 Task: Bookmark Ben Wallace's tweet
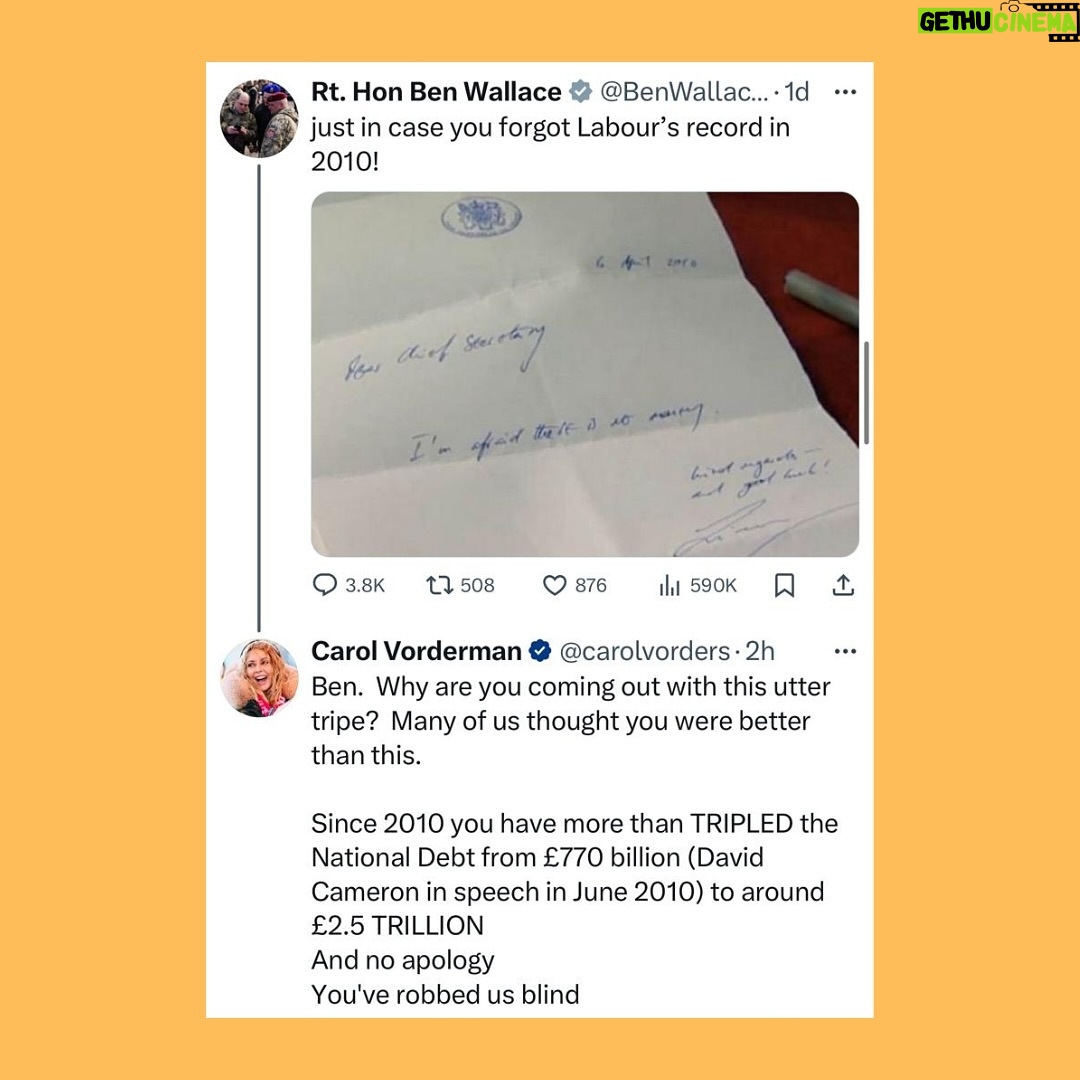click(x=785, y=585)
